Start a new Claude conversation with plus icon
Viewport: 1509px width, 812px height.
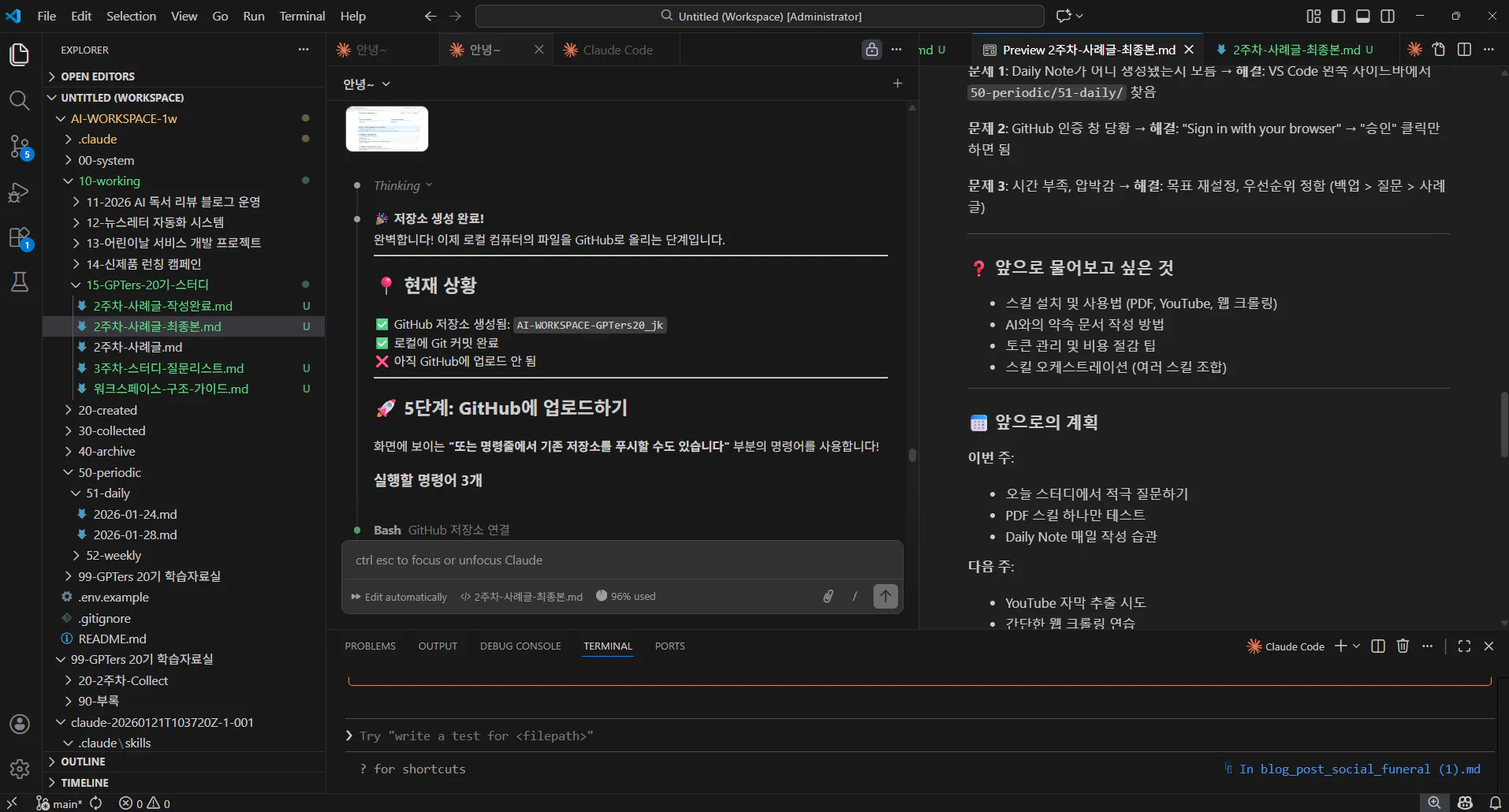[897, 84]
